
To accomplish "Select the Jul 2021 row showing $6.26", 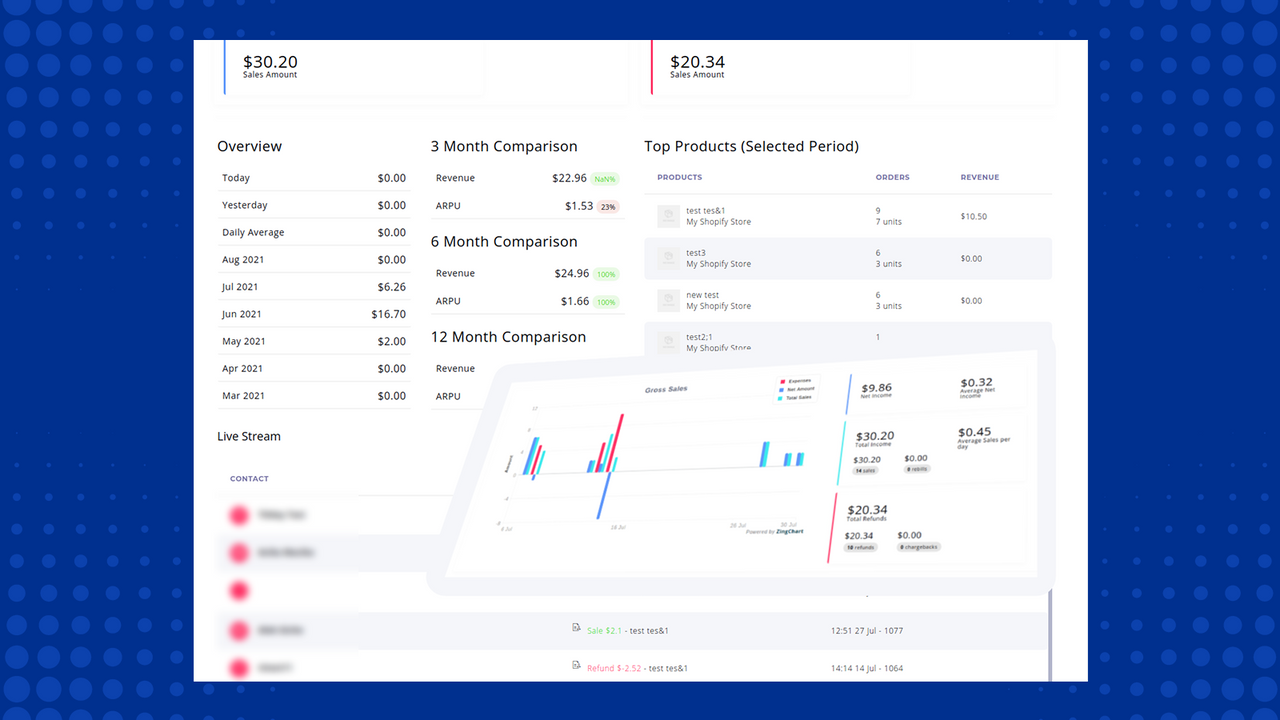I will [x=314, y=286].
